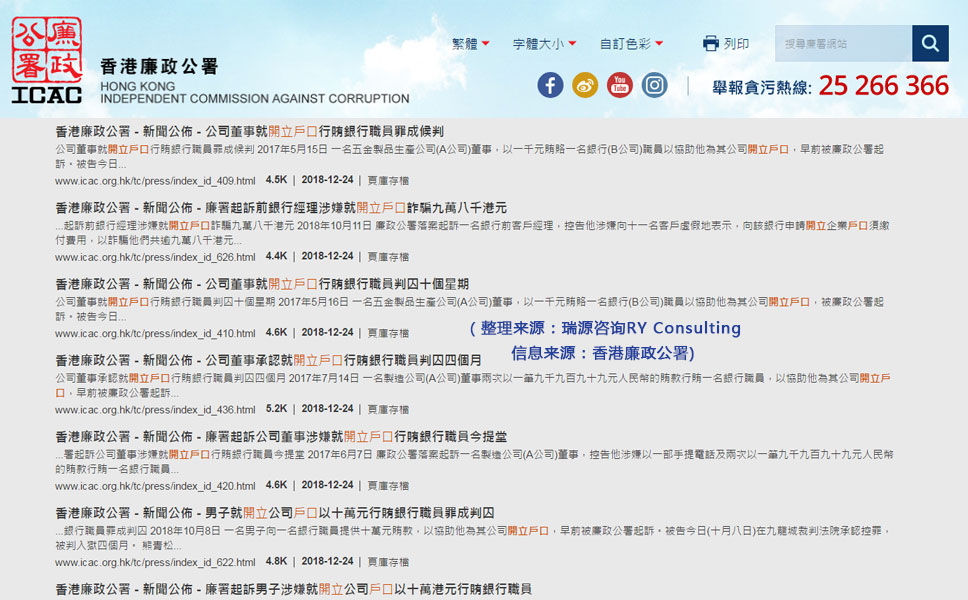This screenshot has height=600, width=968.
Task: Open result 公司董事就開立戶口行賄銀行職員罪成候判
Action: (x=249, y=131)
